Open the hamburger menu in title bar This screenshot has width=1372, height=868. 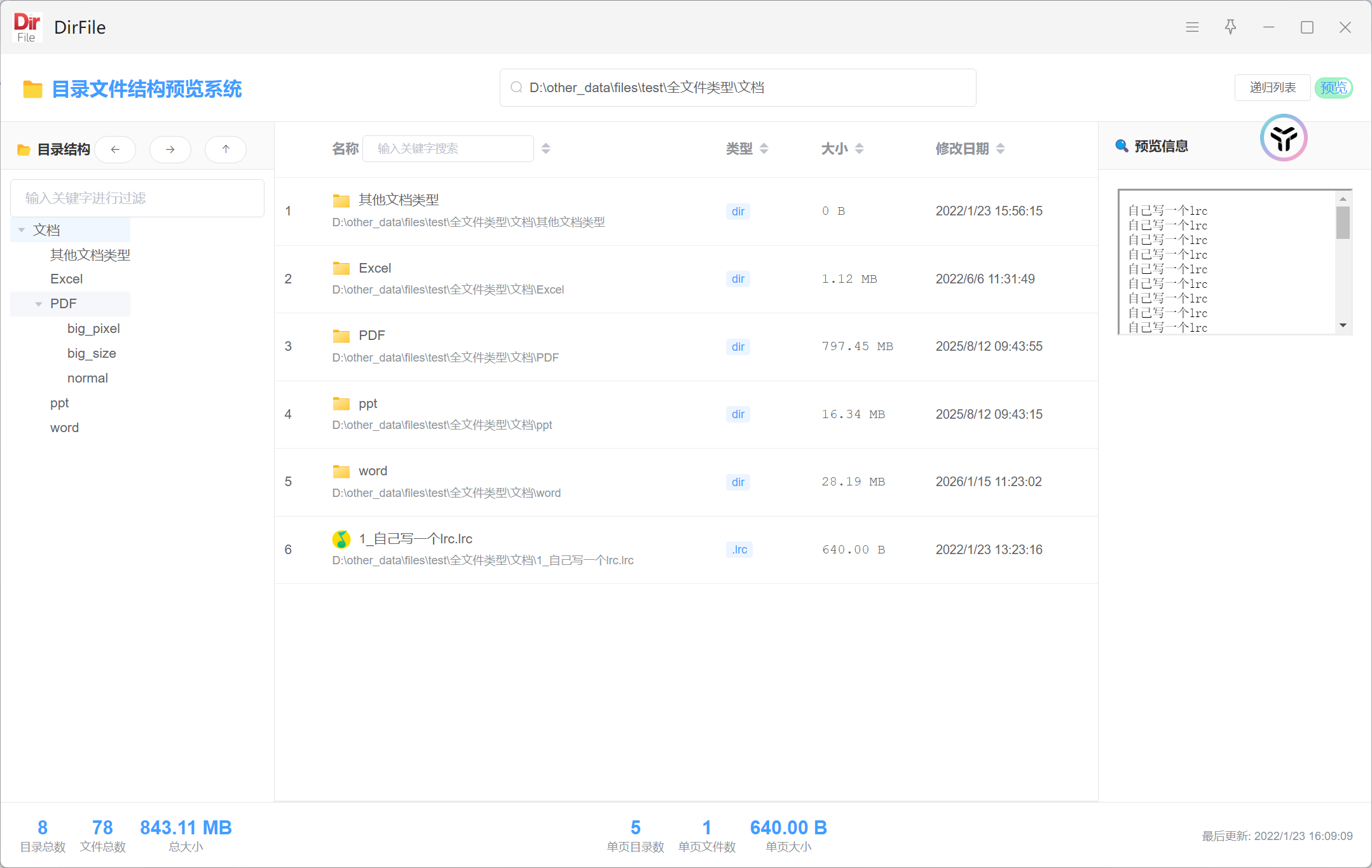[x=1192, y=27]
